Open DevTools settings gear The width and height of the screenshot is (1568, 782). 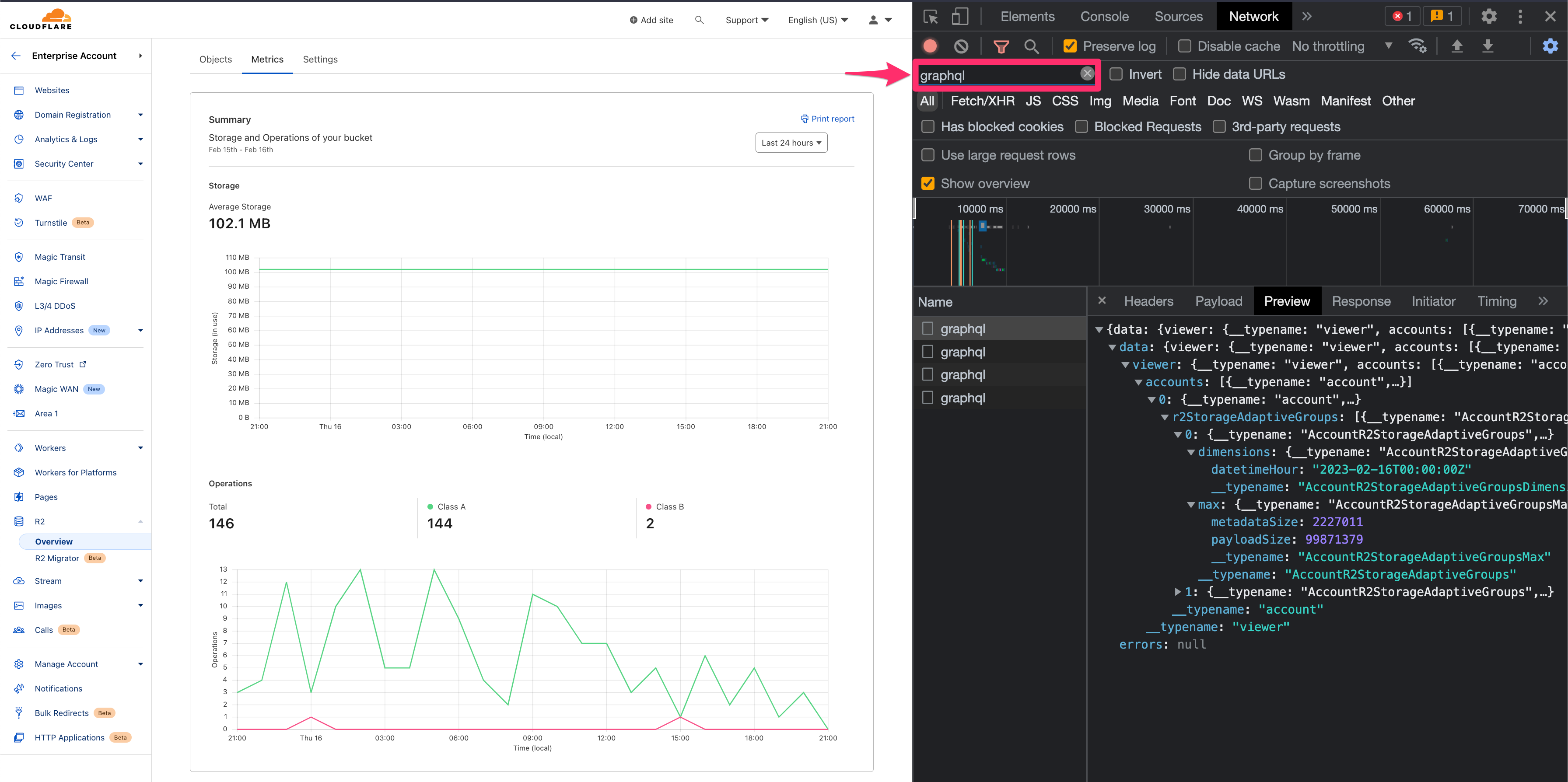click(1488, 17)
